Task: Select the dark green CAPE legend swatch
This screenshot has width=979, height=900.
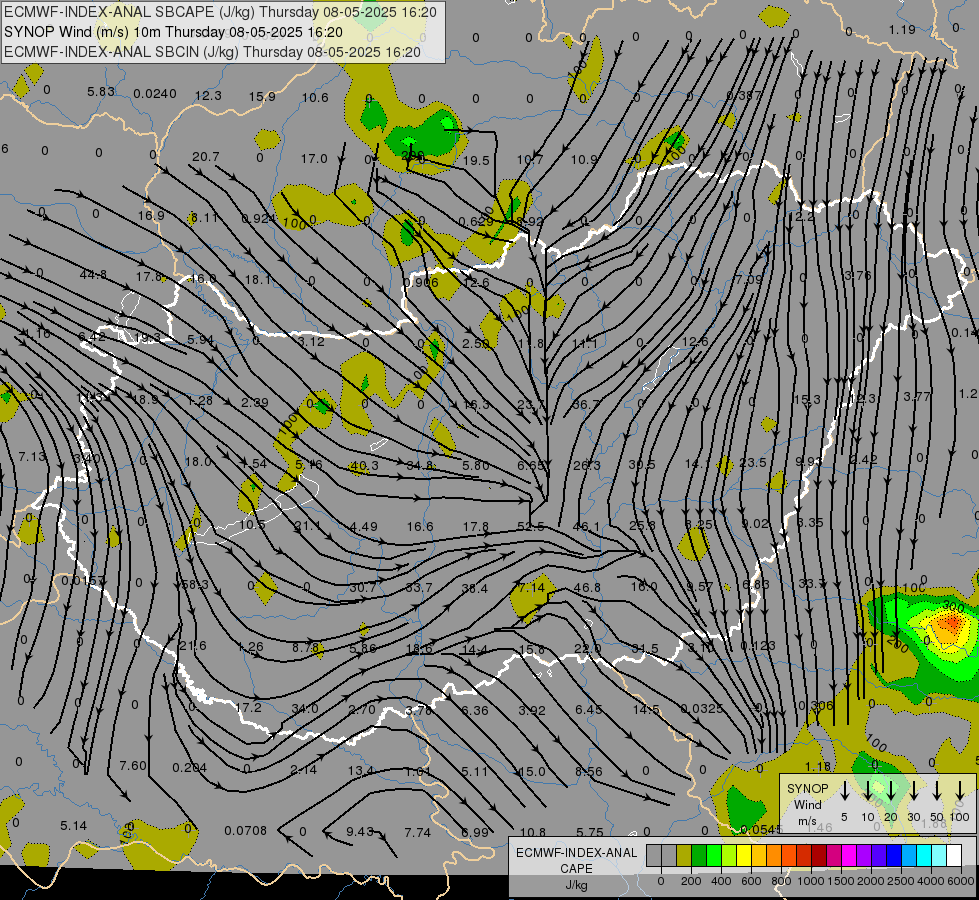Action: point(699,855)
